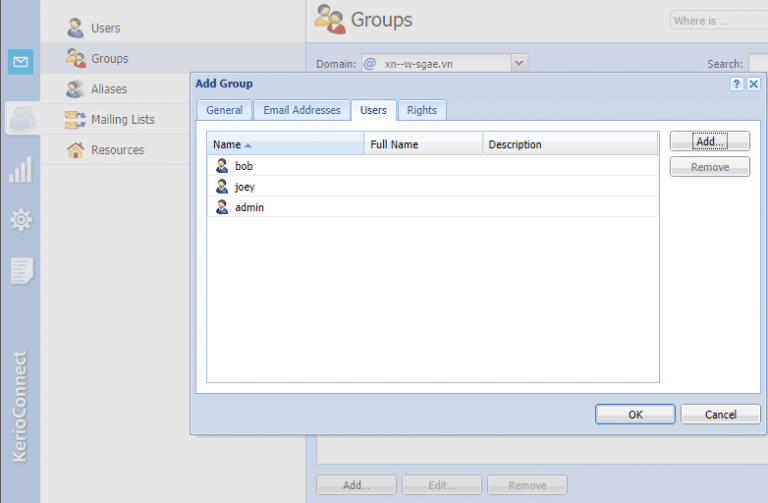Click the envelope icon in left sidebar
Screen dimensions: 768x503
point(20,63)
